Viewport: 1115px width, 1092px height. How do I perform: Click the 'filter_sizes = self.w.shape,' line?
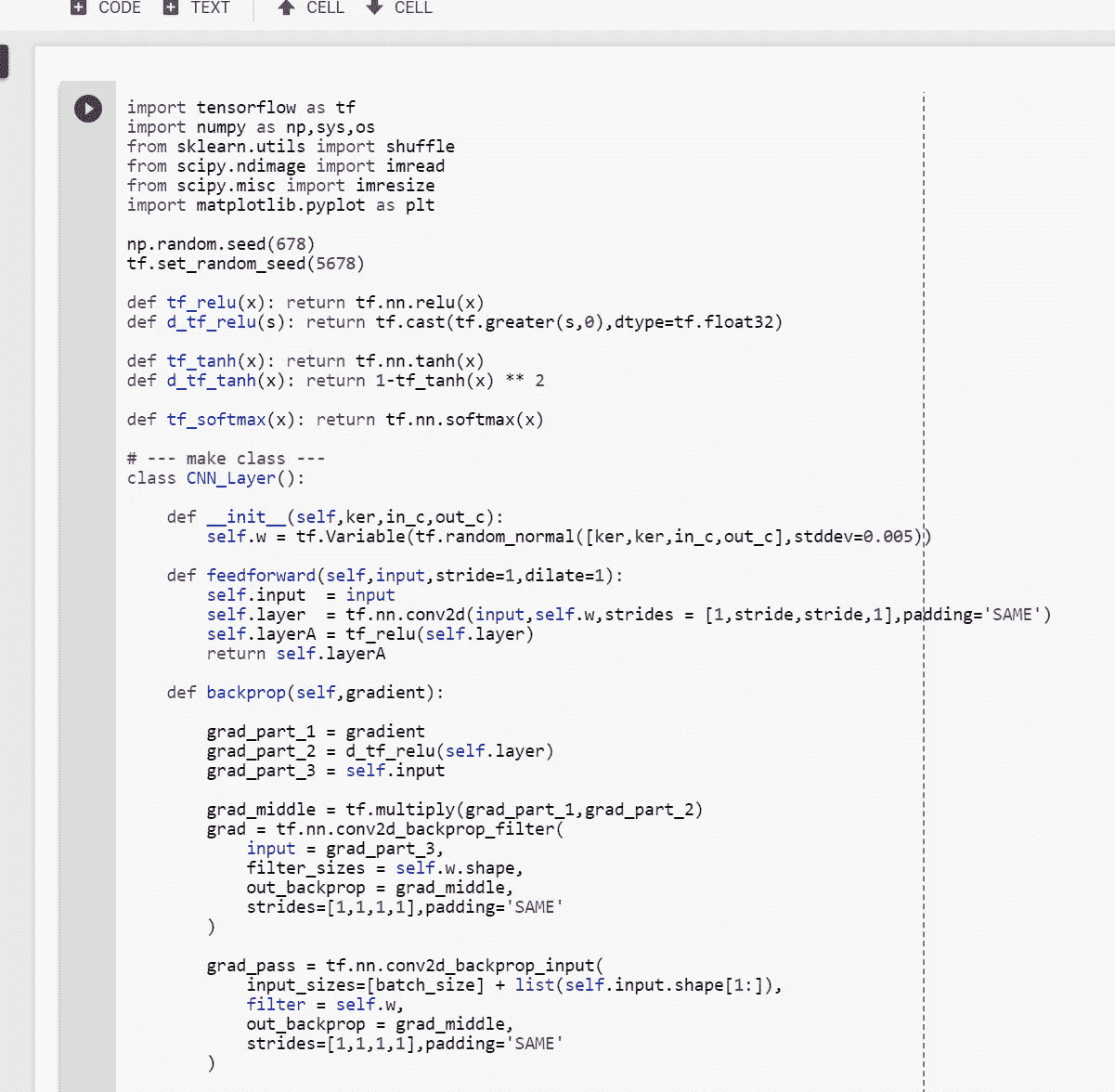coord(385,868)
